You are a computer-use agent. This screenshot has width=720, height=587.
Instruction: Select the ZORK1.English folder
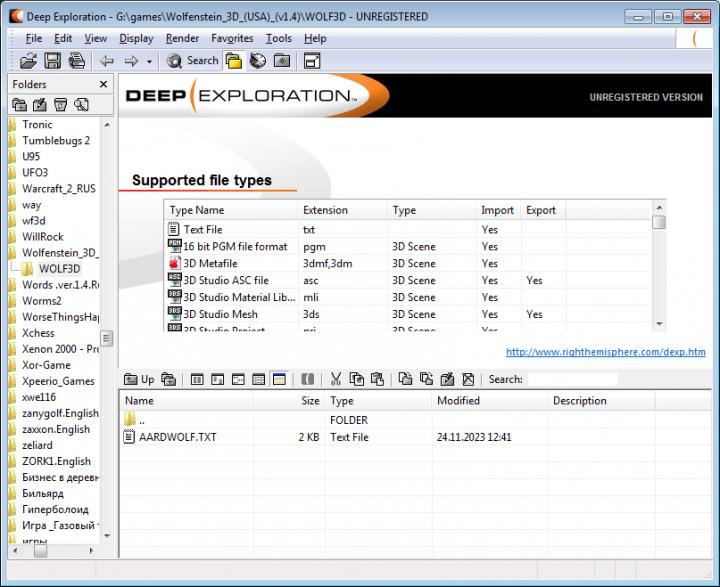point(56,461)
